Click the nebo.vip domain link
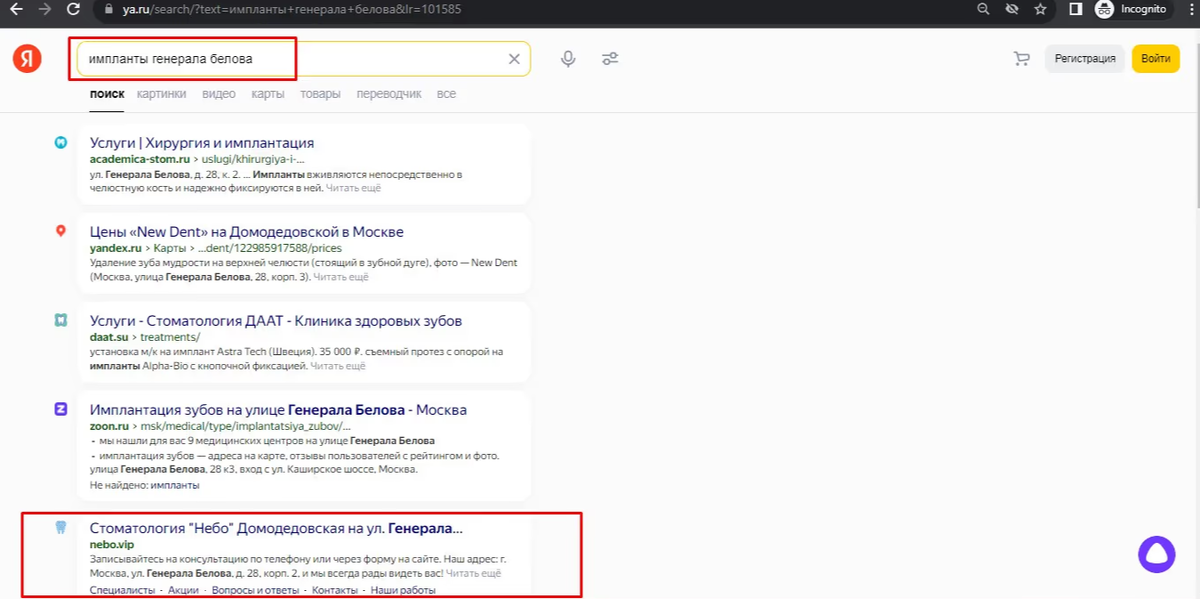This screenshot has height=599, width=1200. pos(111,544)
